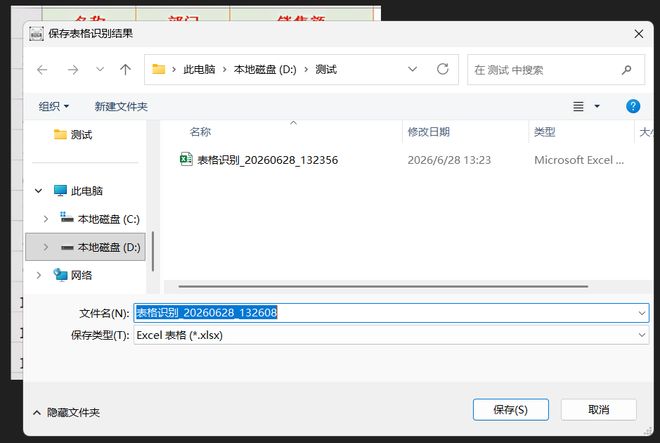Change view layout icon

pyautogui.click(x=578, y=107)
